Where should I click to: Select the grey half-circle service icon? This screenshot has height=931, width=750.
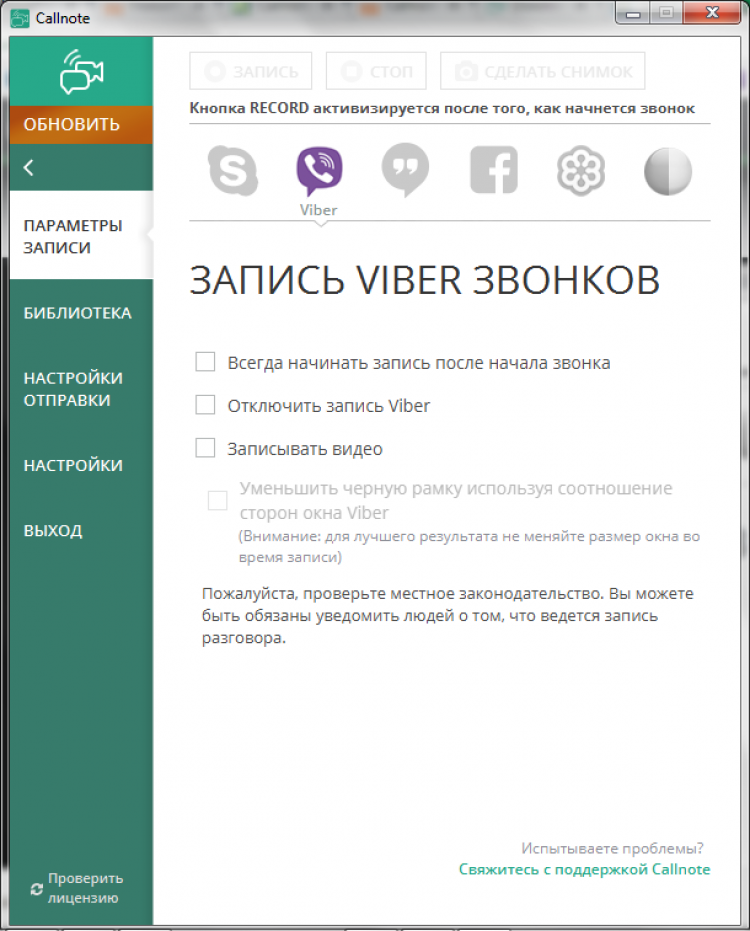pyautogui.click(x=668, y=171)
